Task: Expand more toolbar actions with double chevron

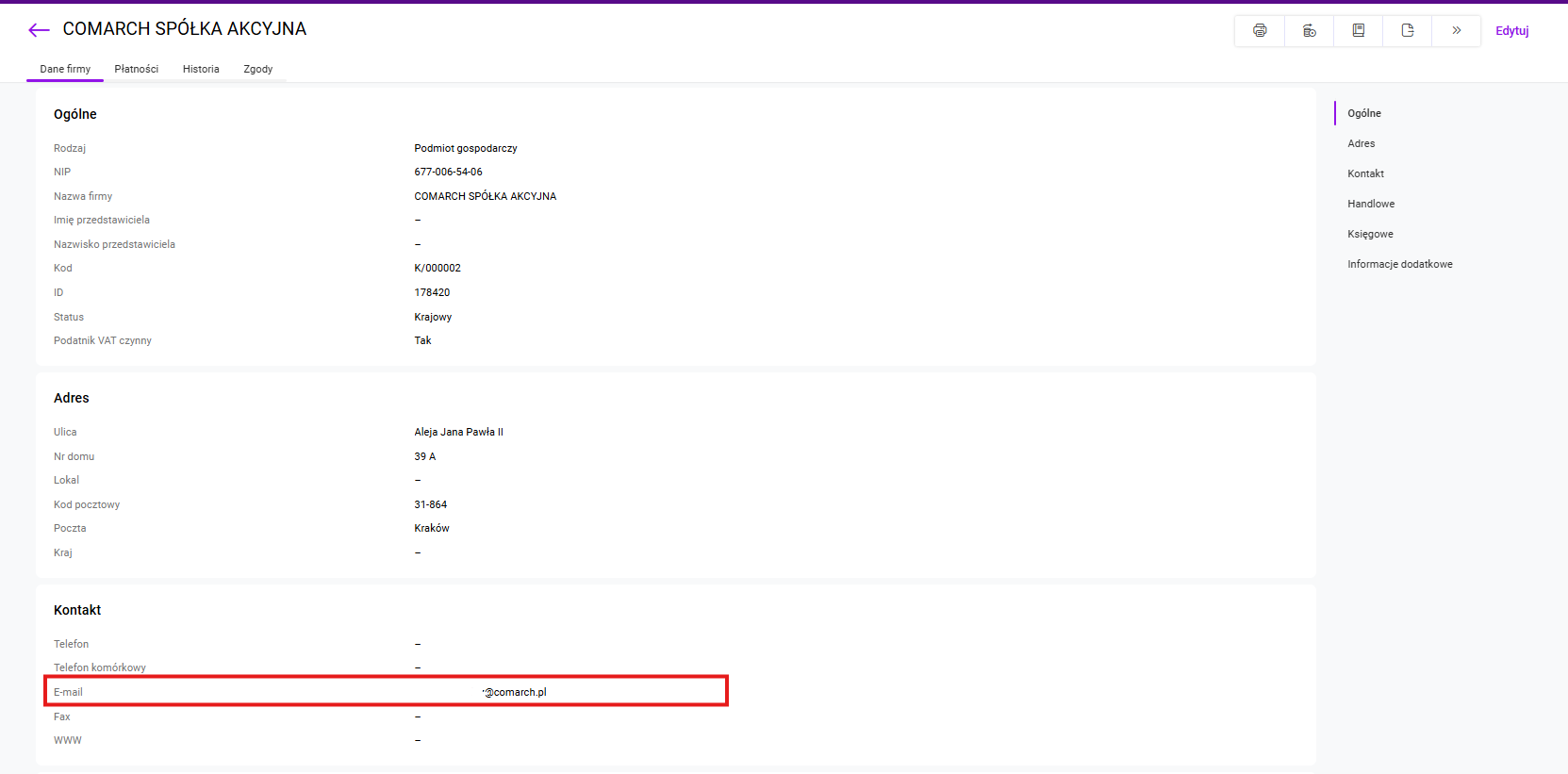Action: (x=1456, y=30)
